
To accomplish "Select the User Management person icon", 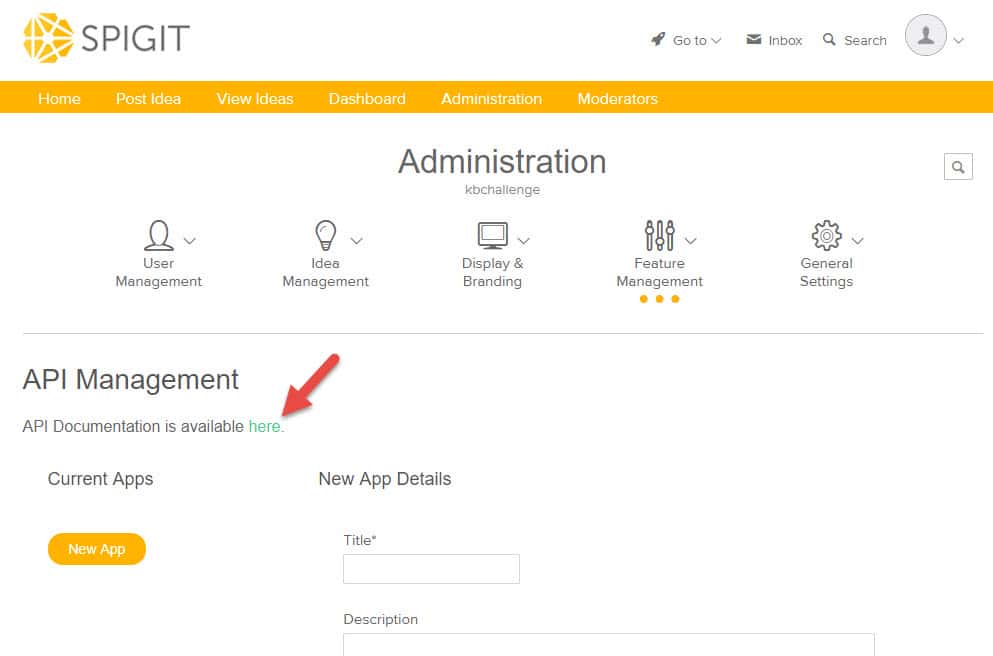I will click(x=158, y=235).
